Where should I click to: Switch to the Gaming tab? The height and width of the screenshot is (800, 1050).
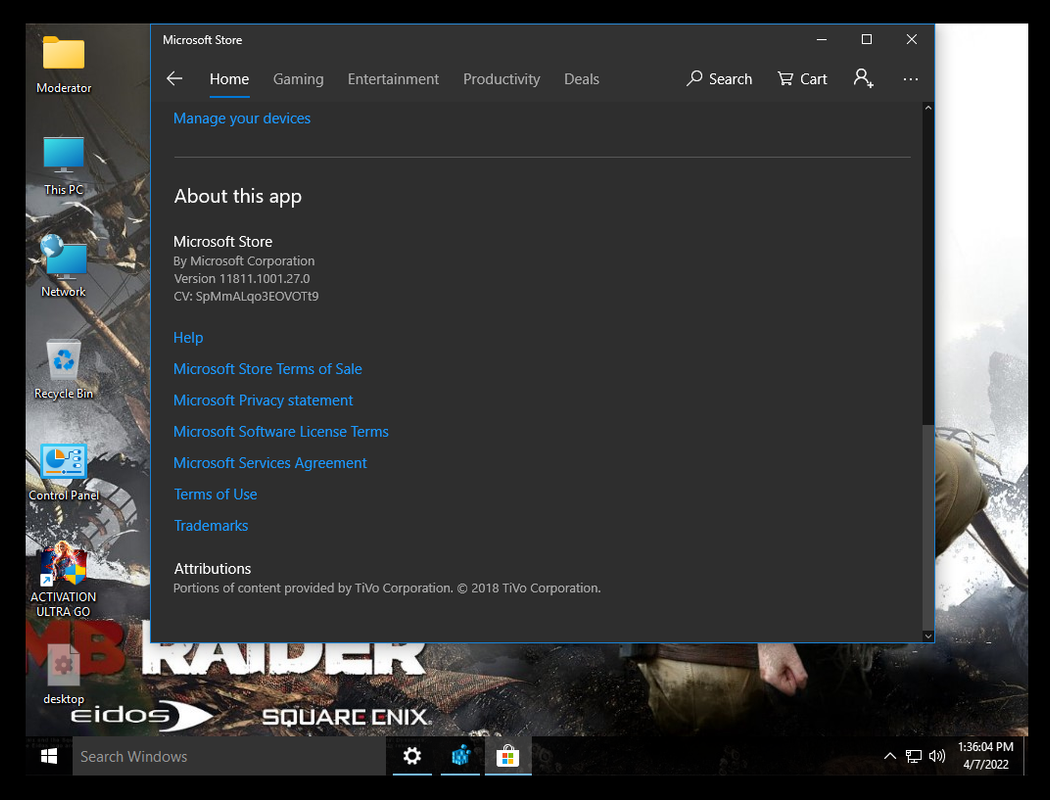click(x=298, y=79)
